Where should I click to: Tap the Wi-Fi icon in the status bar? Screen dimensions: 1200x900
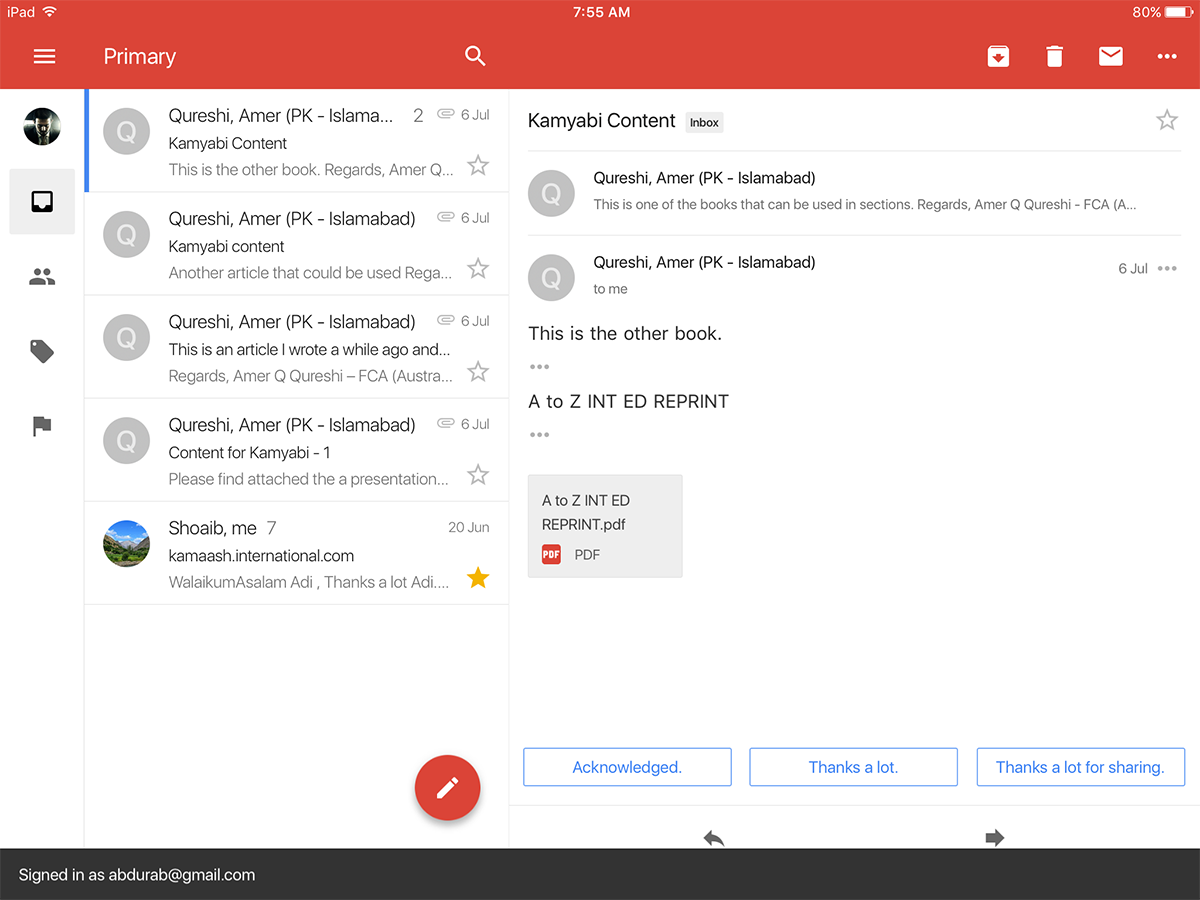[50, 12]
